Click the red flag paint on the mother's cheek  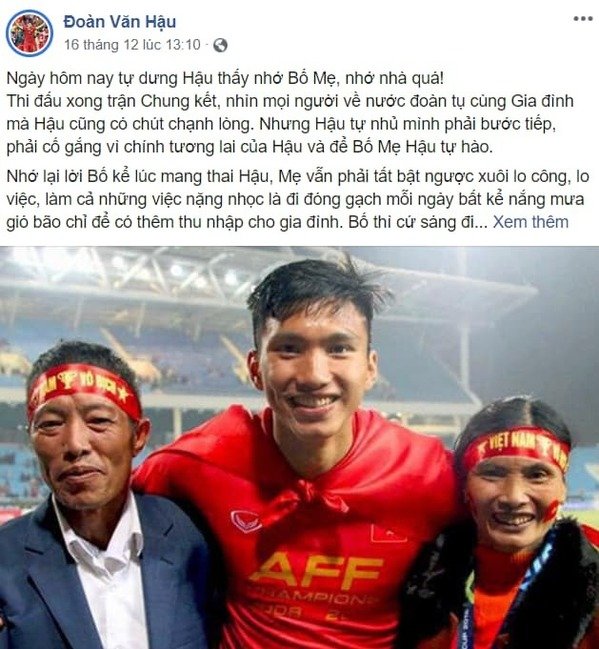551,511
